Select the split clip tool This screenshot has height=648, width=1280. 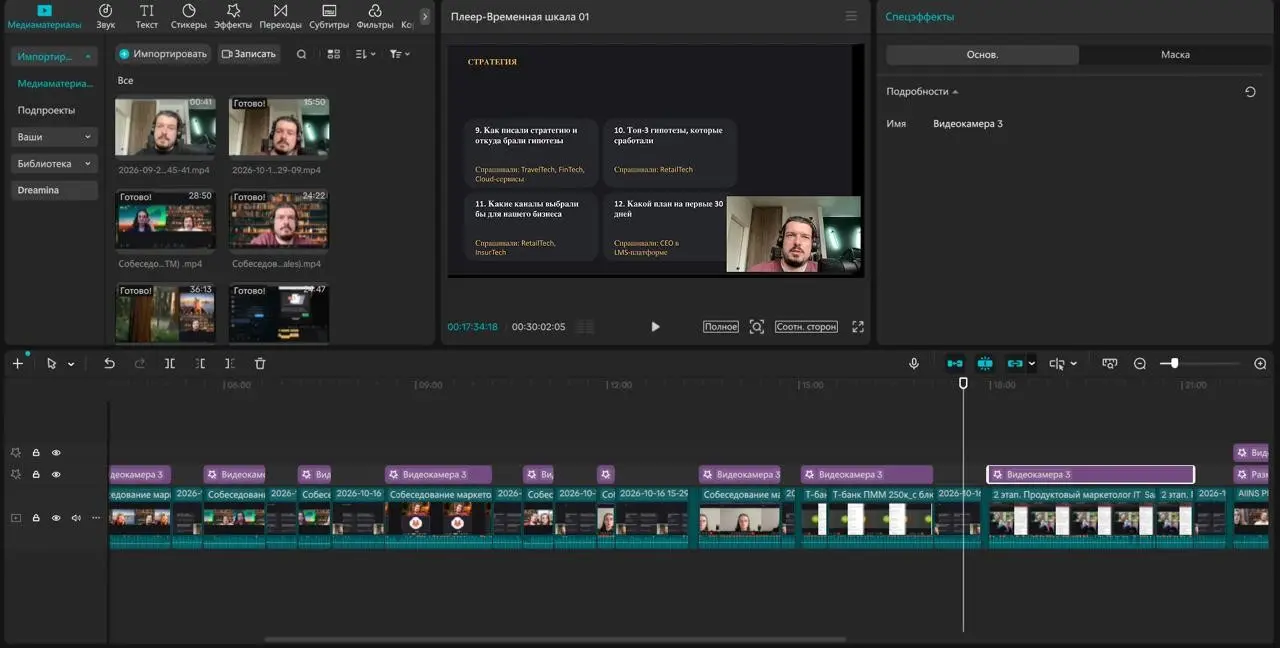pos(170,364)
